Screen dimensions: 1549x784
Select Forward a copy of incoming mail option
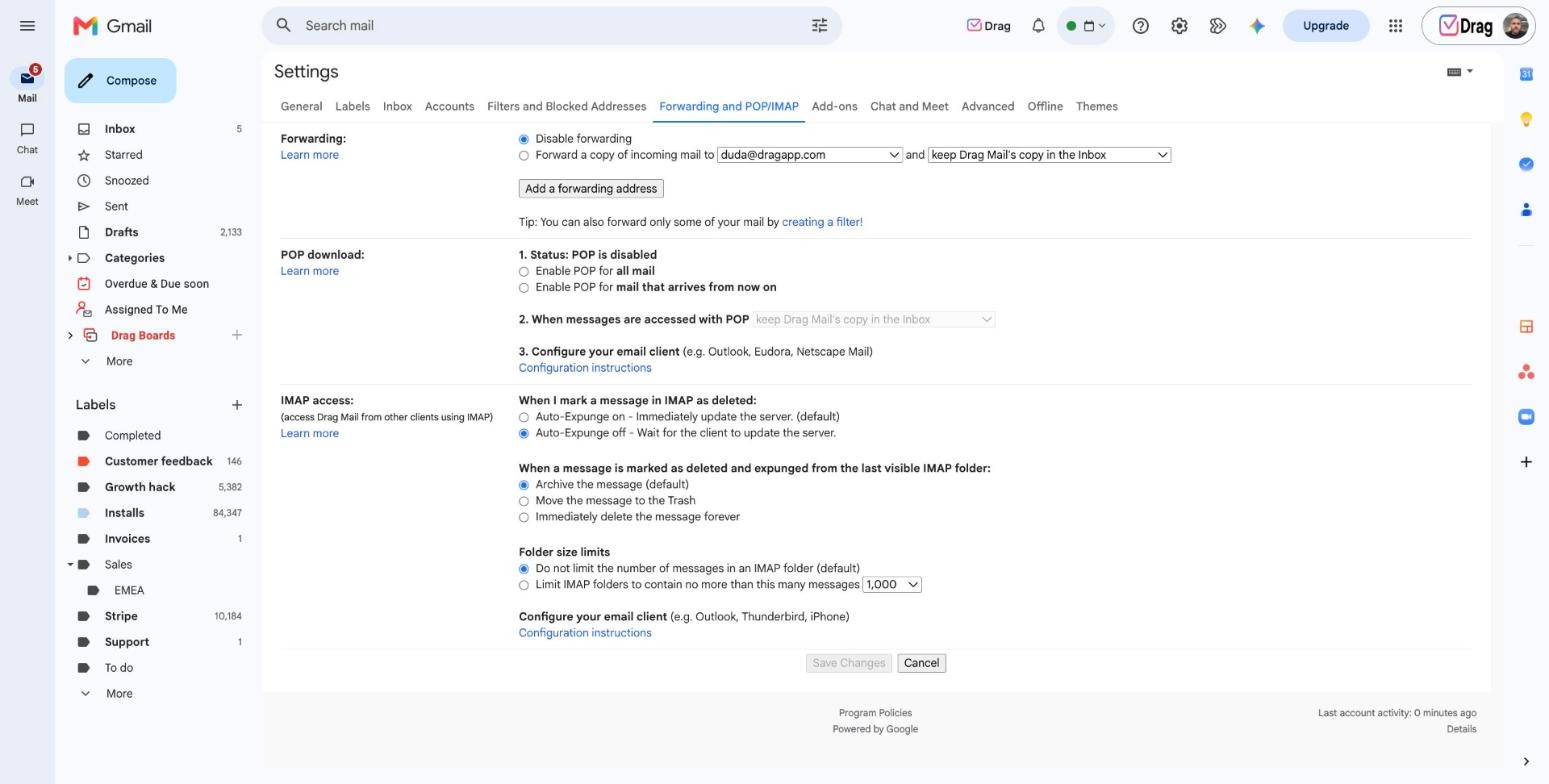(524, 156)
